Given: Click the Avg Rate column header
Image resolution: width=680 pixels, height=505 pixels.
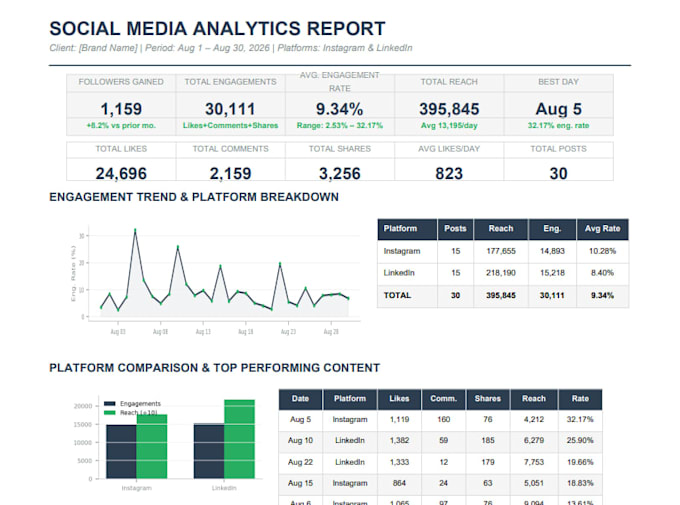Looking at the screenshot, I should [602, 229].
